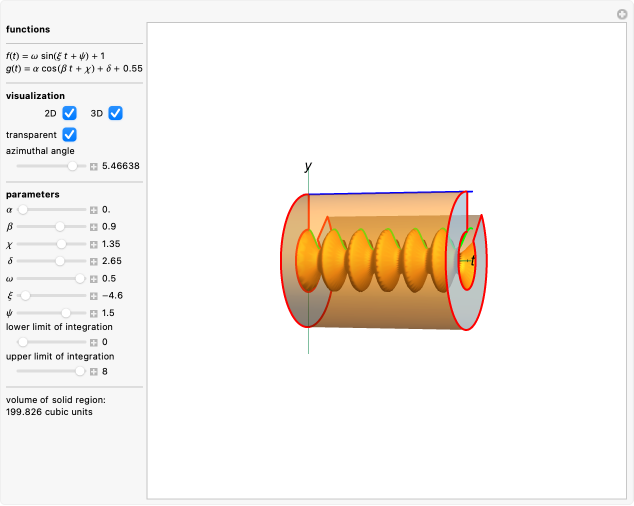This screenshot has height=506, width=634.
Task: Expand the lower limit slider plus button
Action: coord(94,343)
